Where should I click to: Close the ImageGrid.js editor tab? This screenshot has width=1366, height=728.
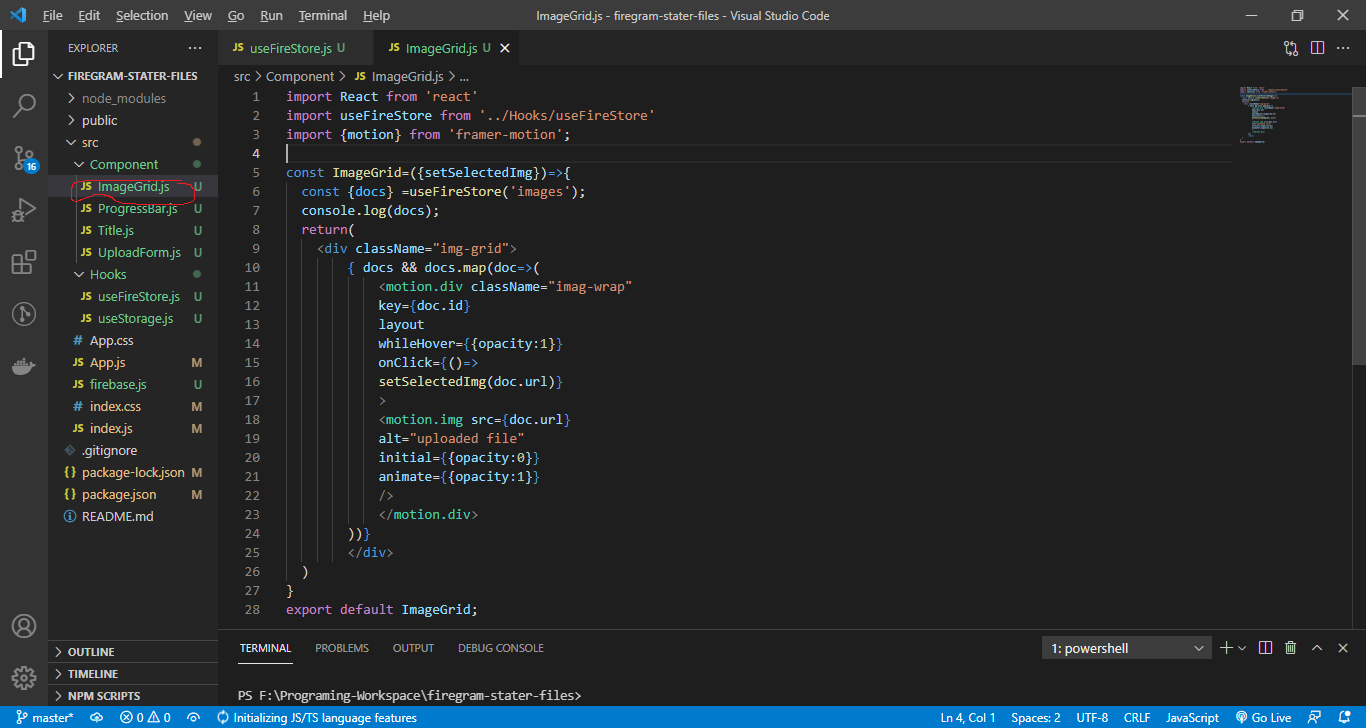pyautogui.click(x=505, y=48)
